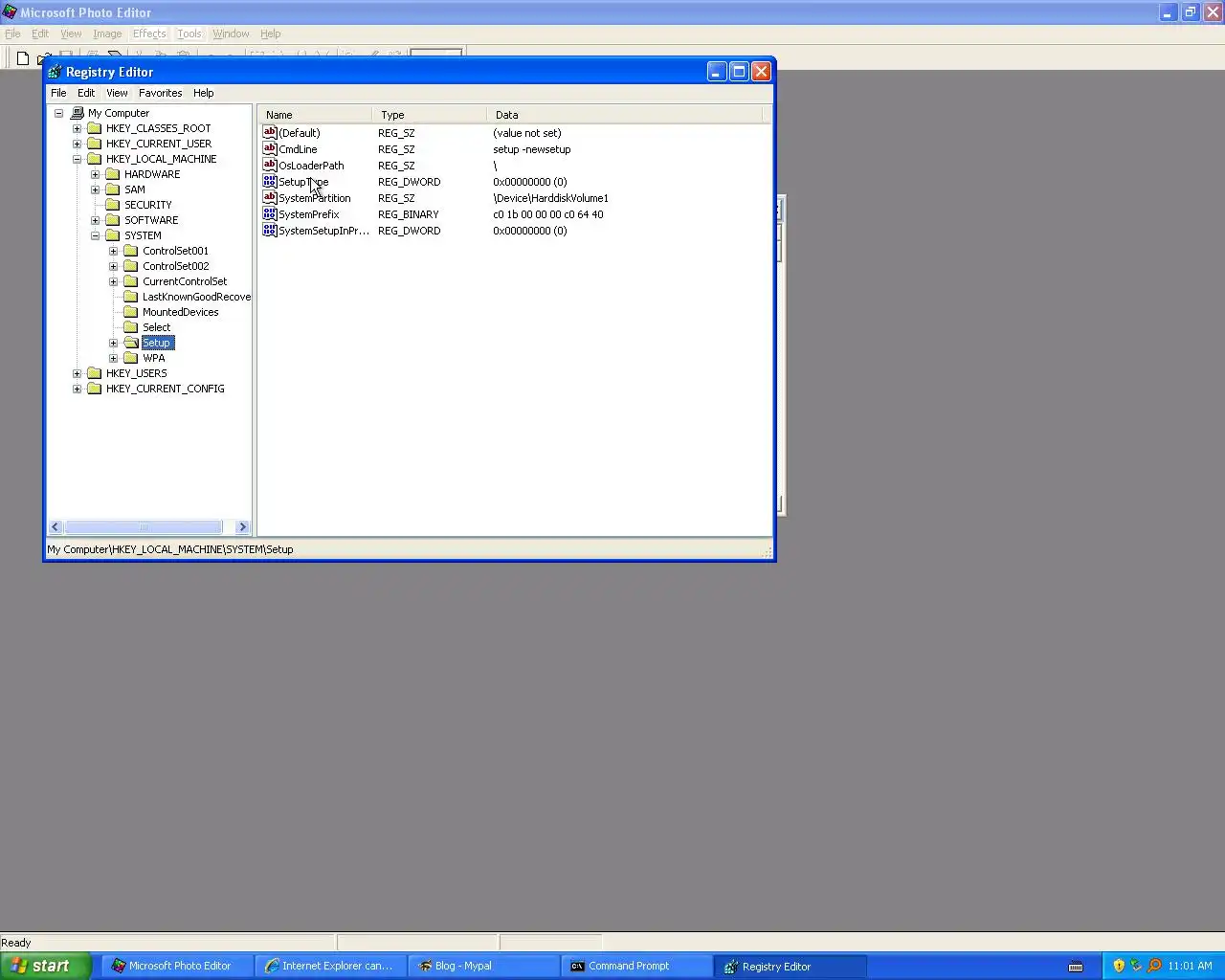The image size is (1225, 980).
Task: Open Registry Editor Help menu
Action: coord(203,93)
